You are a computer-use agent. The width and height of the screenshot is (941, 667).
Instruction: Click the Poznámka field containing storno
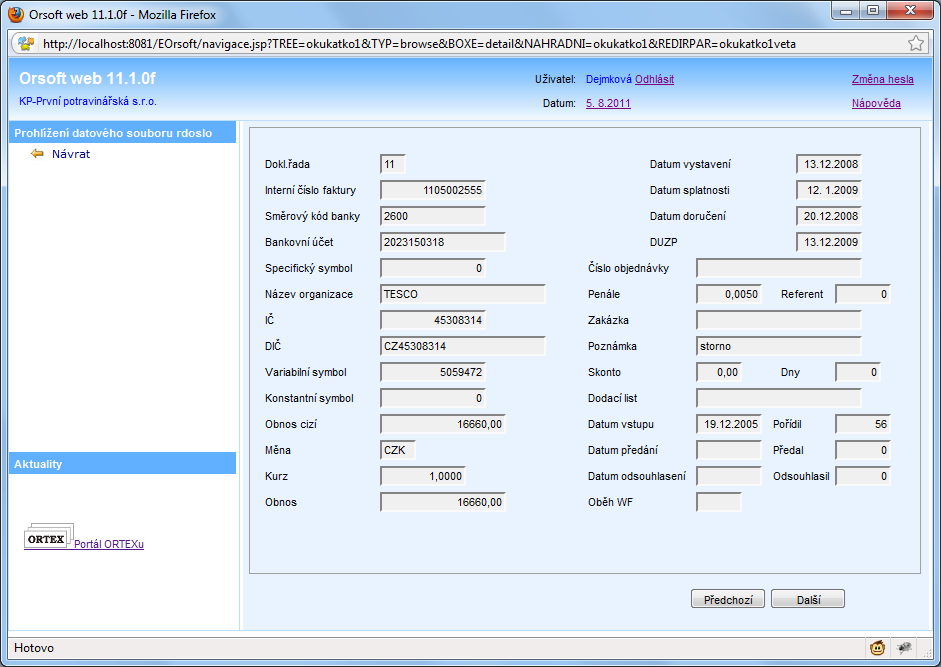click(778, 346)
